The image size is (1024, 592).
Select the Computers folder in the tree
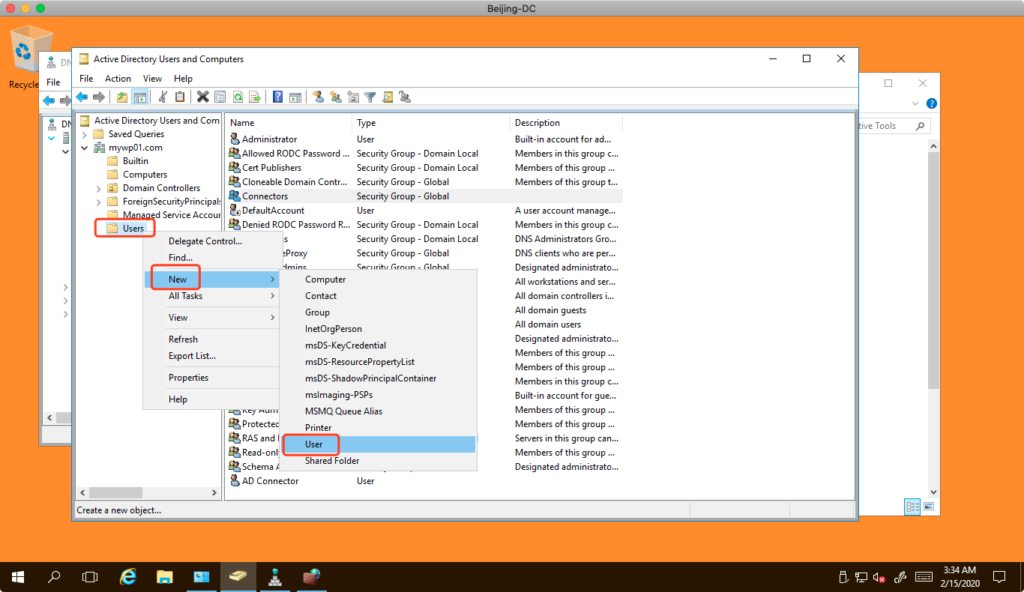pyautogui.click(x=144, y=175)
